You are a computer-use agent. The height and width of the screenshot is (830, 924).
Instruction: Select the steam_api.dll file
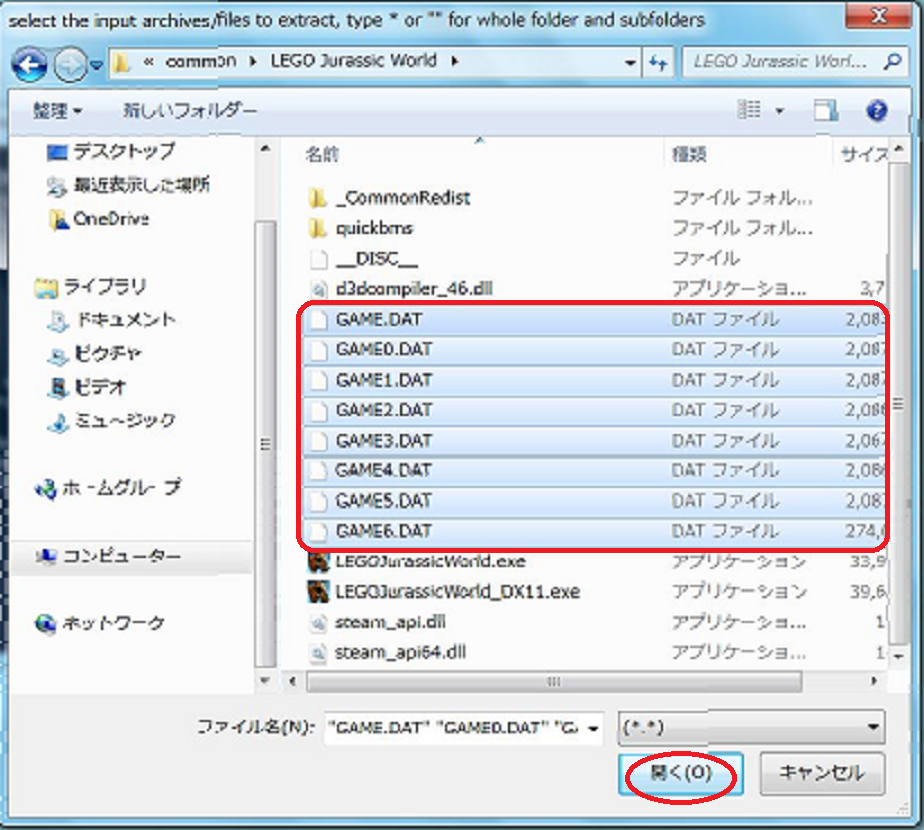[594, 622]
